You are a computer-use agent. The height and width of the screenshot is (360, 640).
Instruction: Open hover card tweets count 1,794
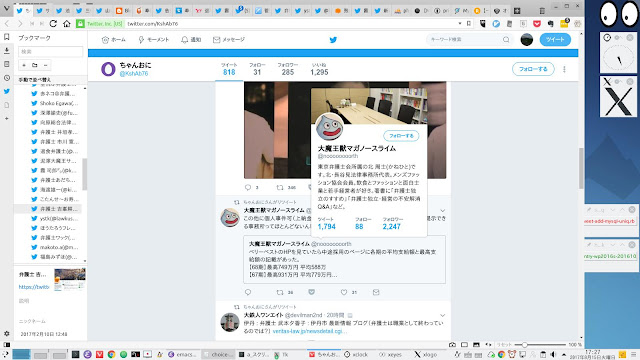(327, 224)
